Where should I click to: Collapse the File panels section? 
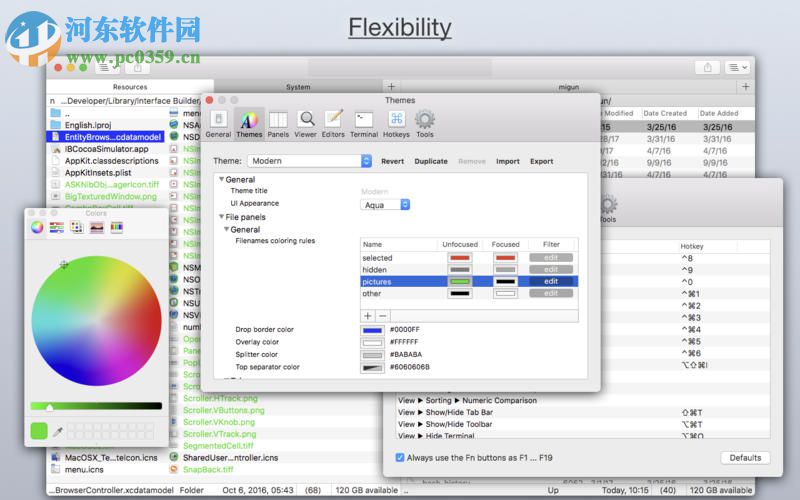click(x=221, y=217)
